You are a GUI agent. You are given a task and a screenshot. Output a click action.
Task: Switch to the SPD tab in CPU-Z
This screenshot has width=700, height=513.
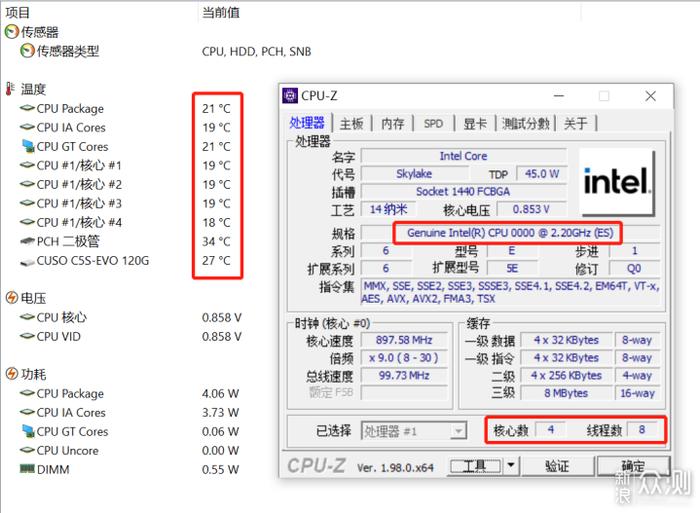[x=433, y=124]
